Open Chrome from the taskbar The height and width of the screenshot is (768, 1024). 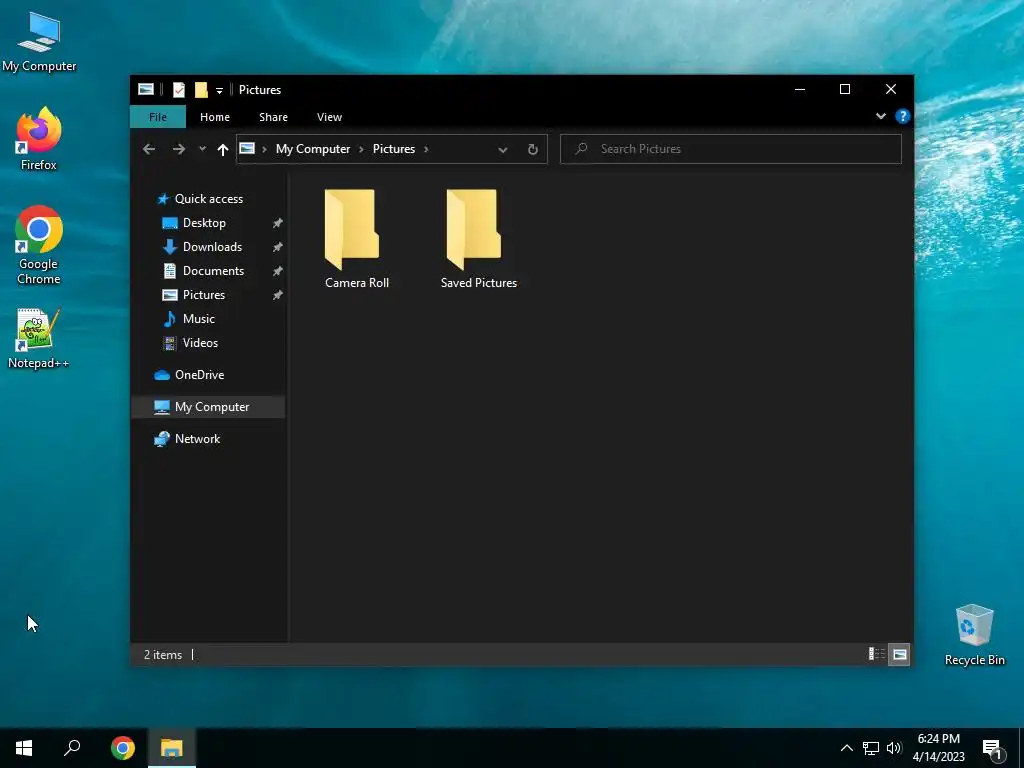click(123, 748)
